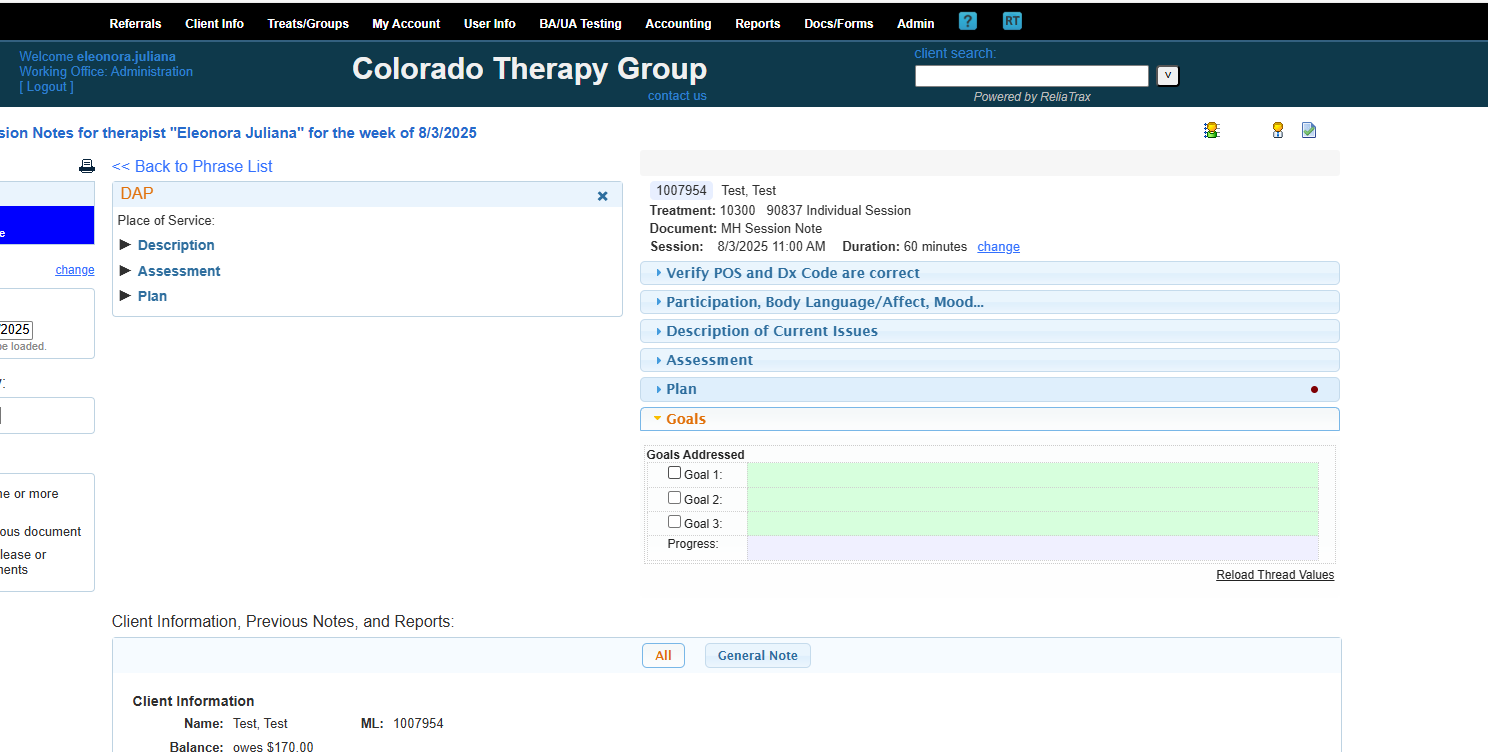
Task: Collapse the Goals section
Action: [x=686, y=419]
